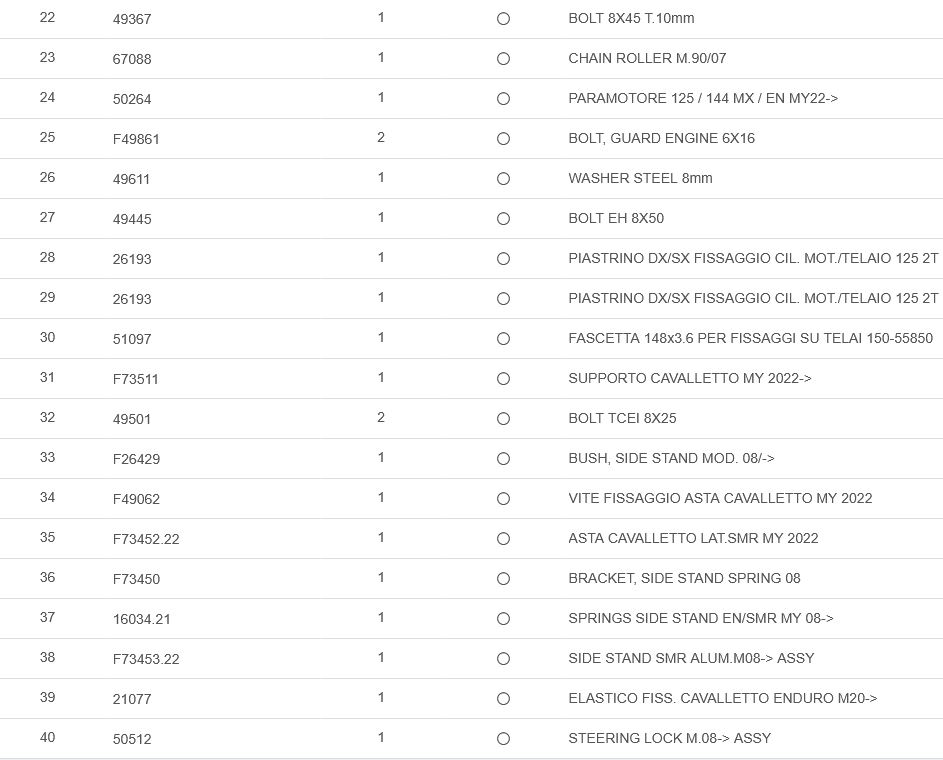
Task: Click part number 67088
Action: pyautogui.click(x=132, y=59)
